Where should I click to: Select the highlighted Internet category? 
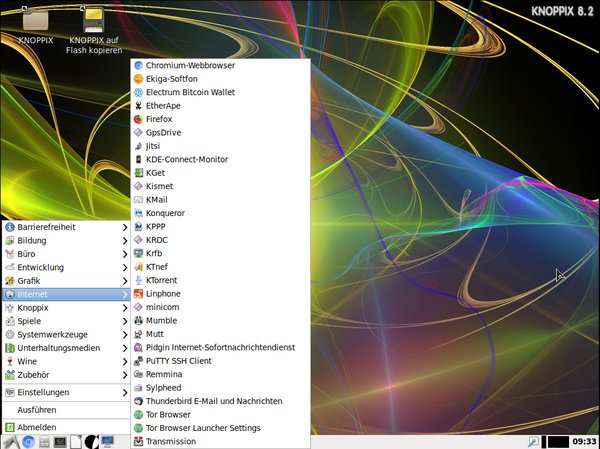pos(66,294)
